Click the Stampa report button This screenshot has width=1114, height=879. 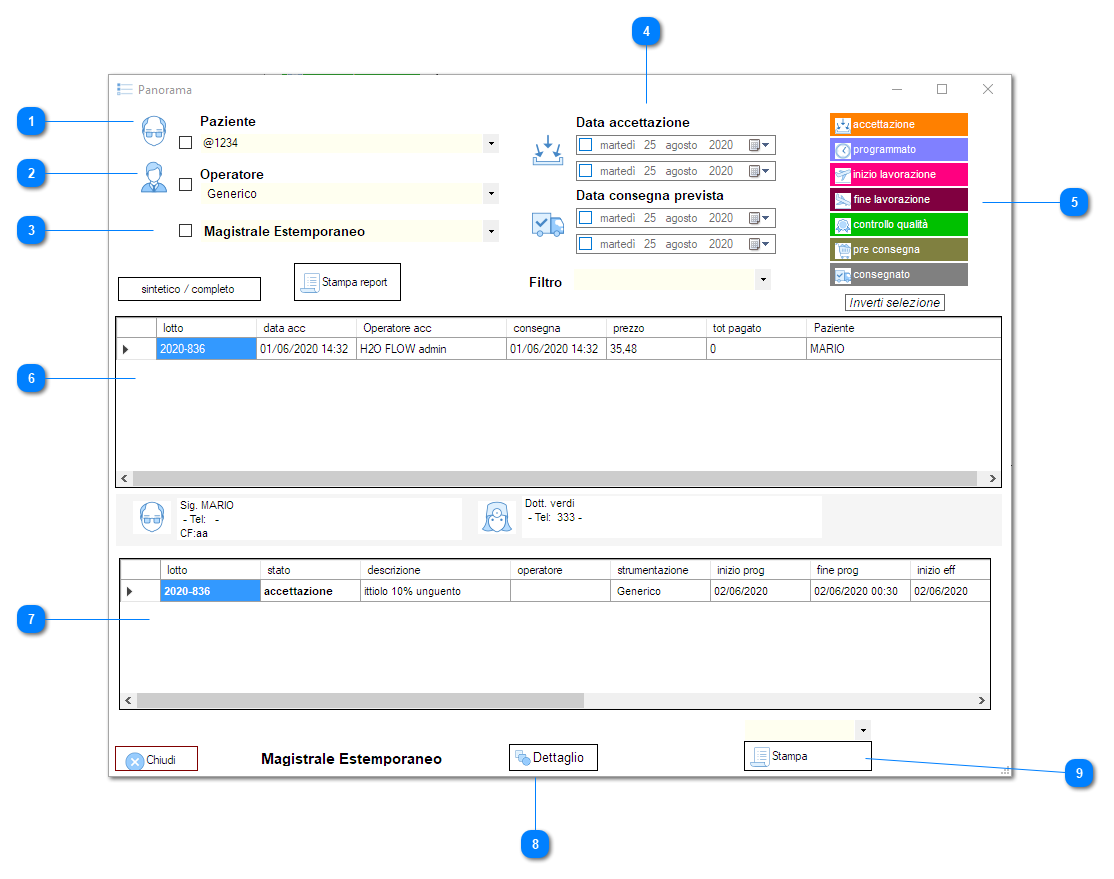coord(347,282)
